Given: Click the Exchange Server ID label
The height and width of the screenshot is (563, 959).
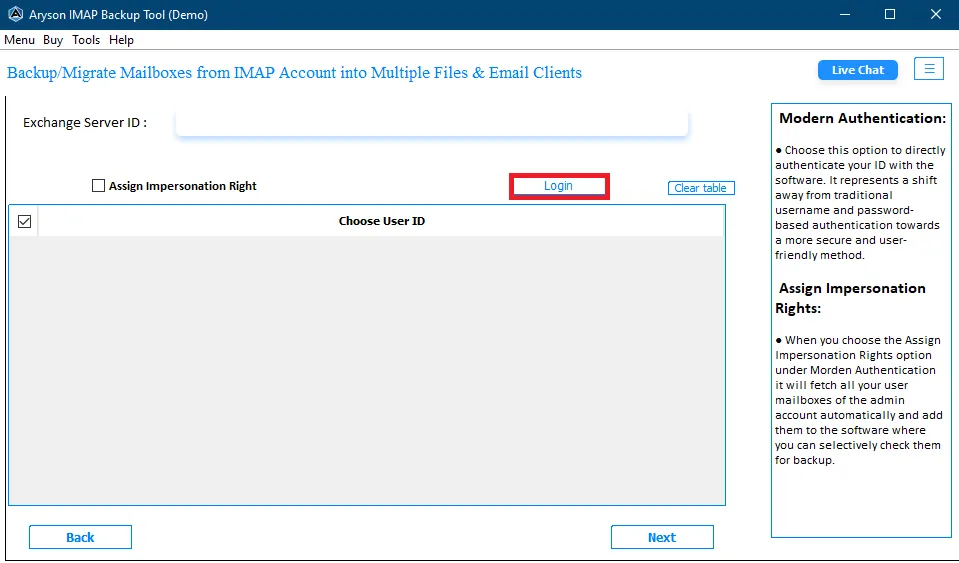Looking at the screenshot, I should tap(85, 122).
